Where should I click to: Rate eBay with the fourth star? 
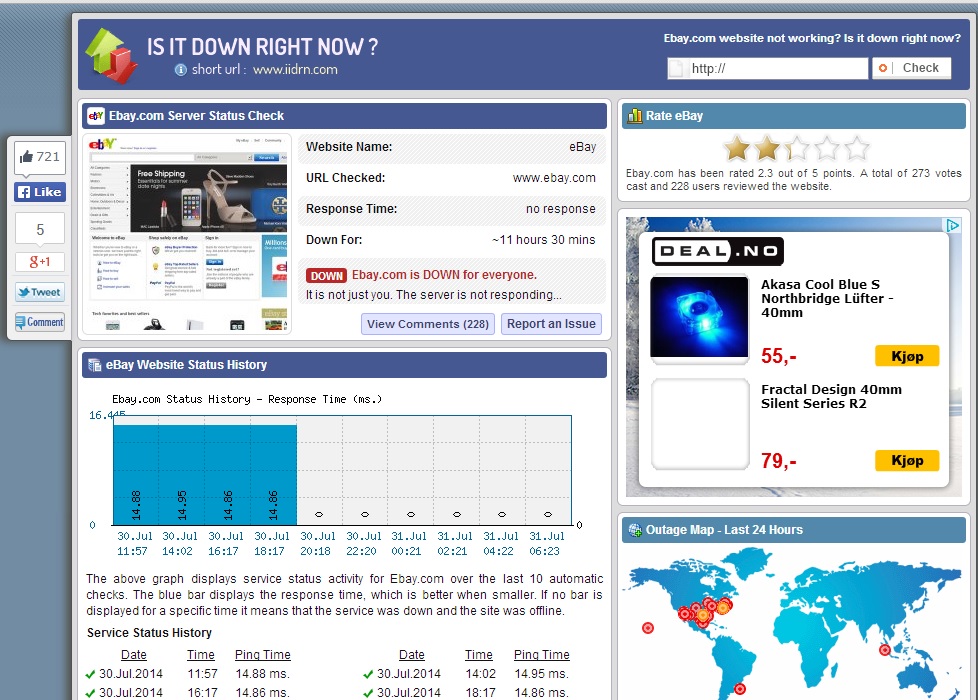coord(826,148)
